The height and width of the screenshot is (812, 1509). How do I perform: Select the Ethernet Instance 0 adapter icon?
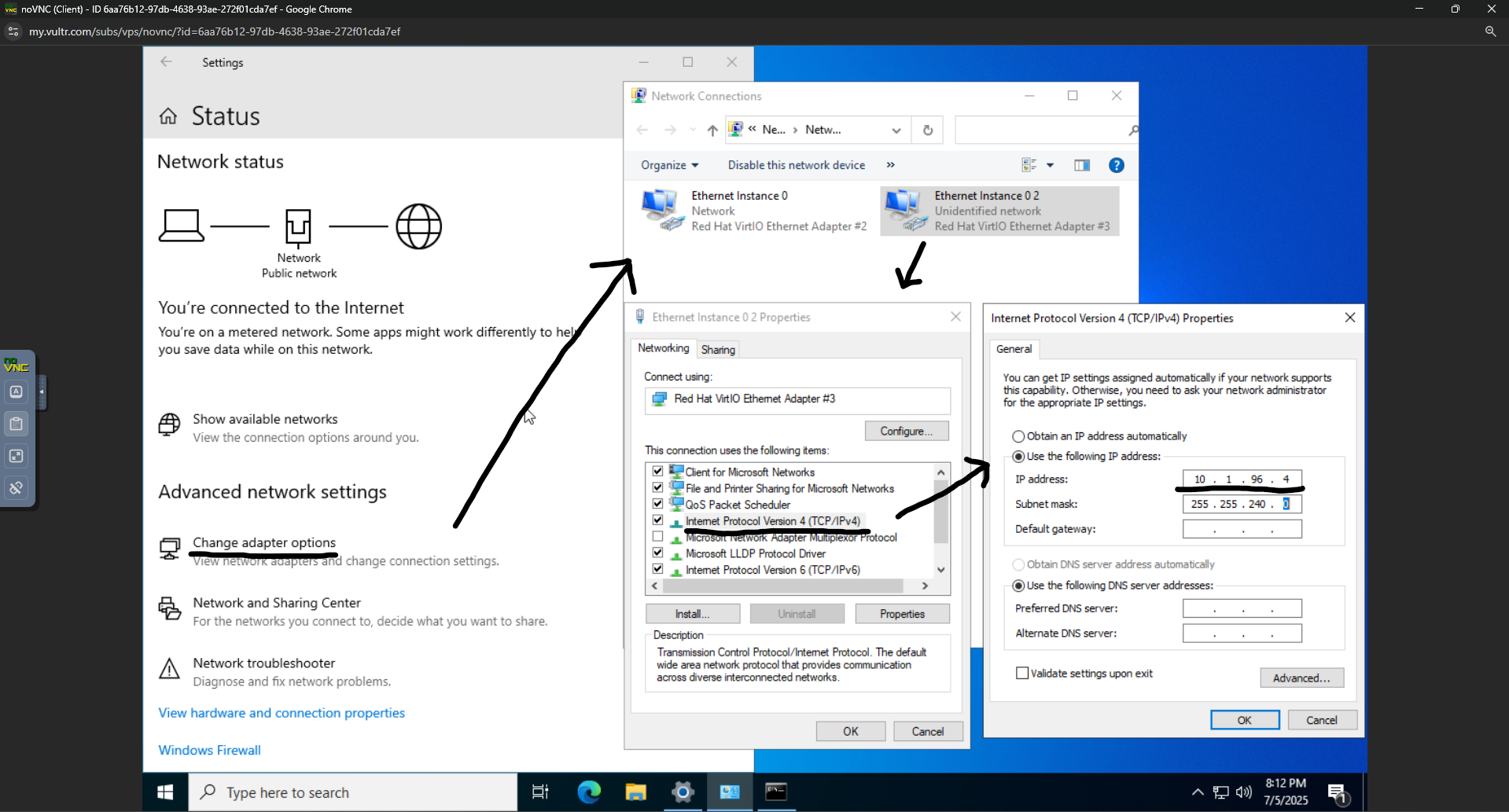click(663, 210)
